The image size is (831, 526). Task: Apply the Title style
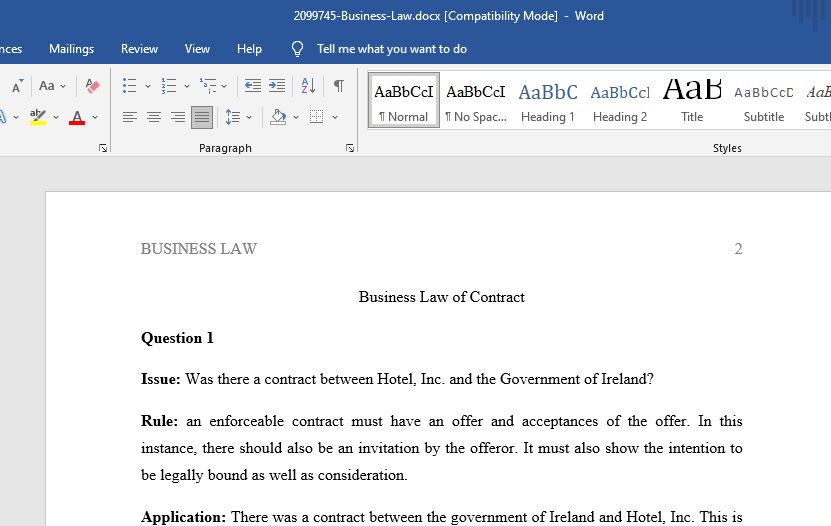point(692,101)
